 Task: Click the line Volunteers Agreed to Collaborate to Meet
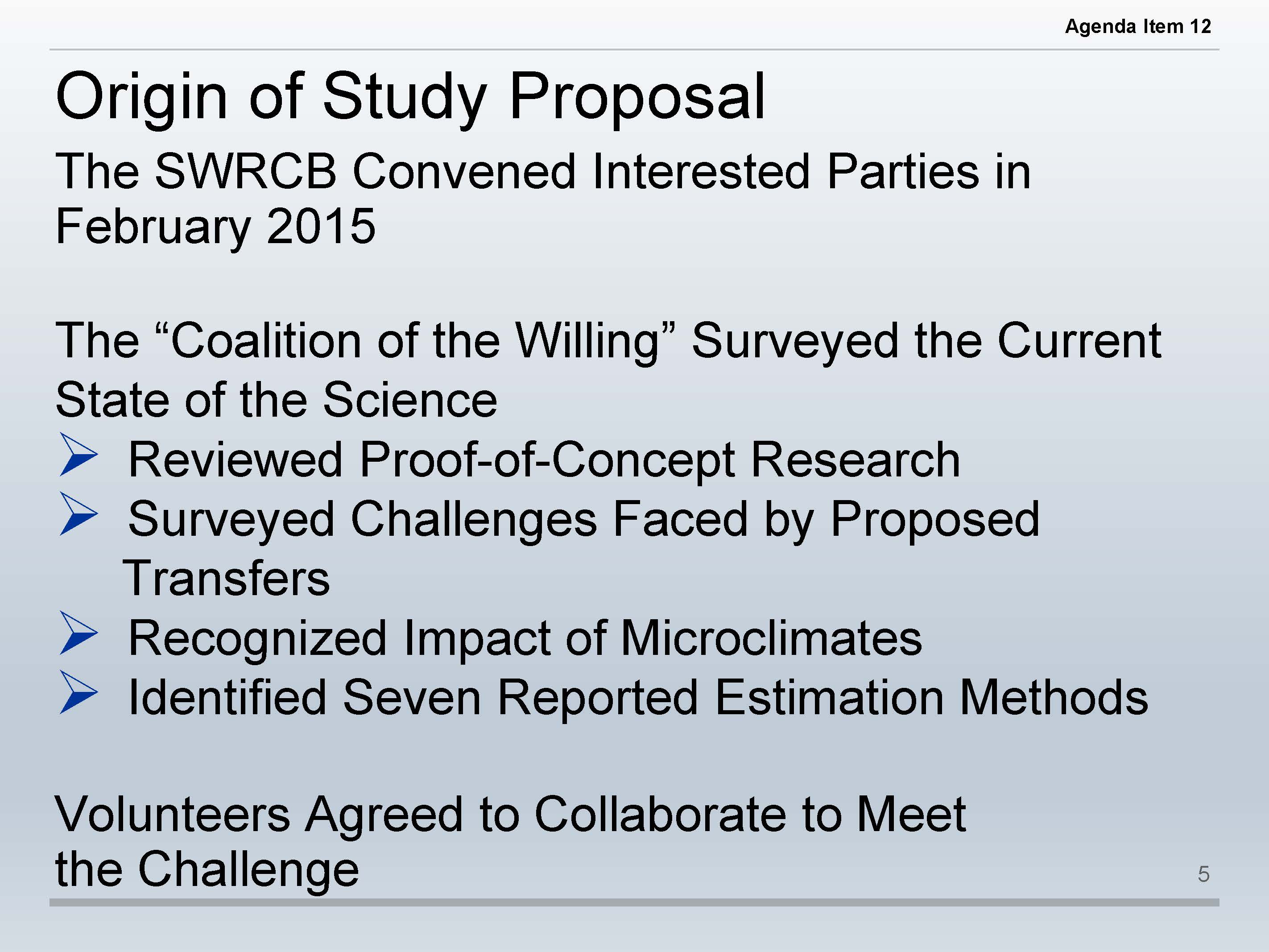tap(511, 814)
